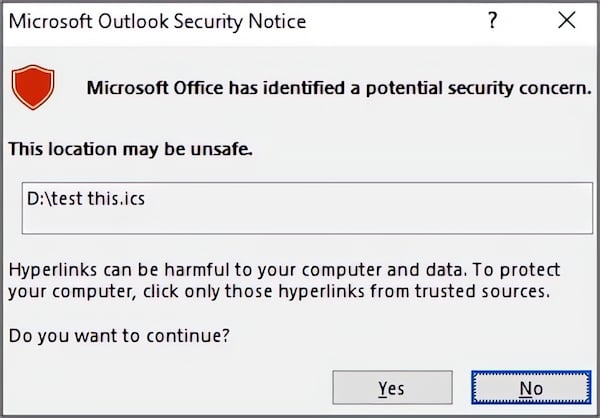Click the word "Hyperlinks" starting the warning
This screenshot has width=600, height=418.
coord(49,271)
